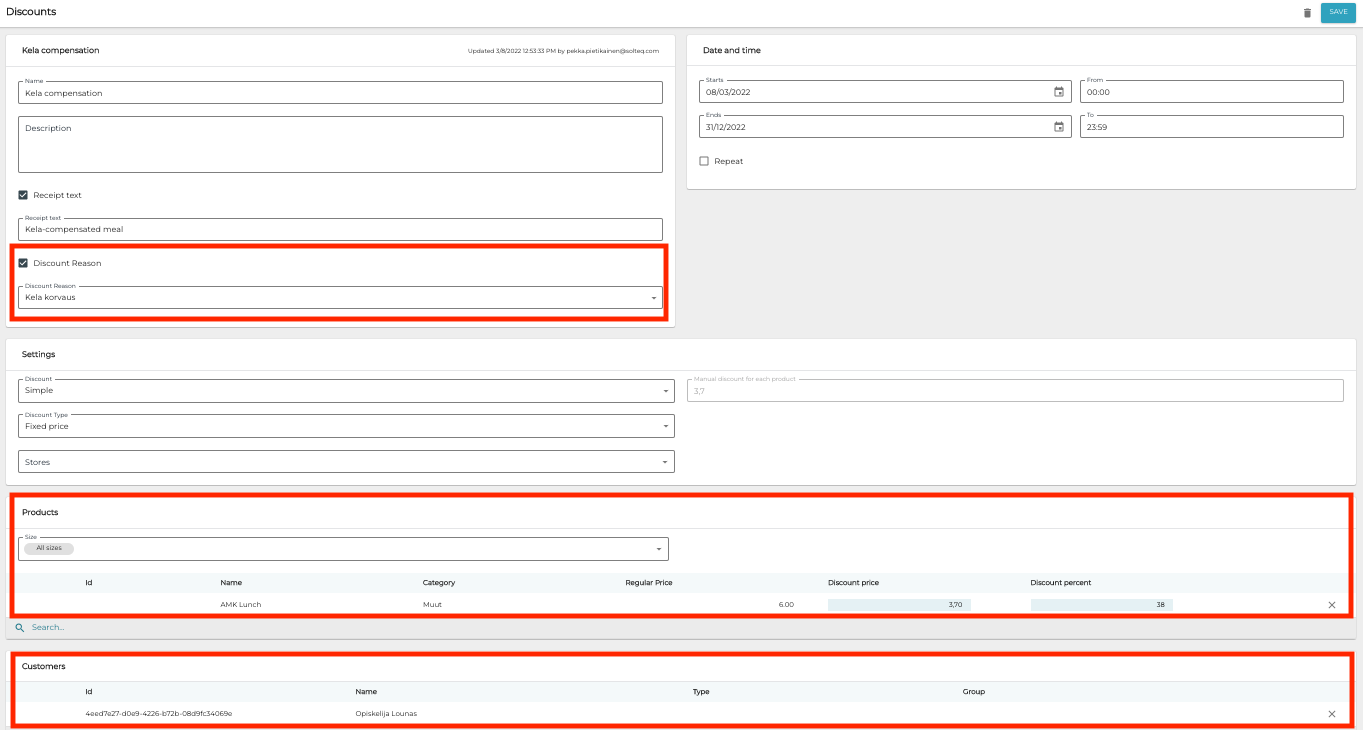
Task: Click the Name input field
Action: click(340, 93)
